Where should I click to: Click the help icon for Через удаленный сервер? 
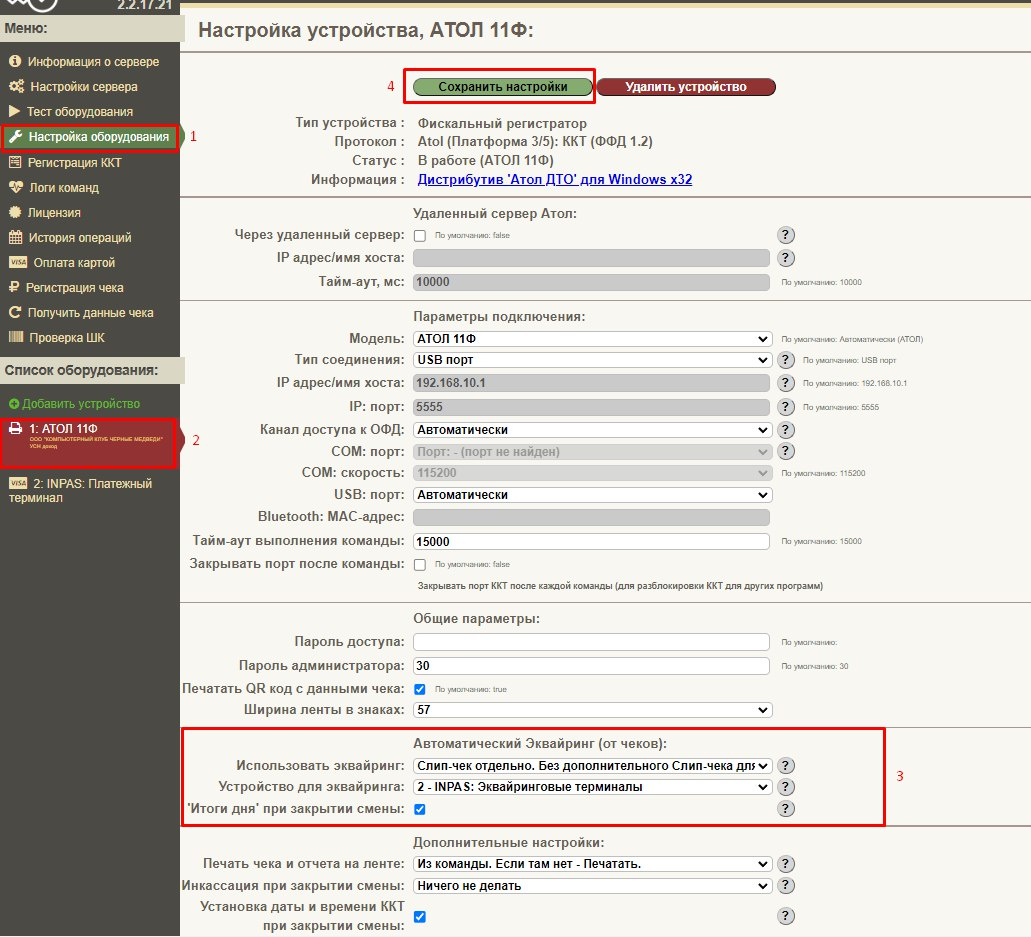pyautogui.click(x=787, y=235)
